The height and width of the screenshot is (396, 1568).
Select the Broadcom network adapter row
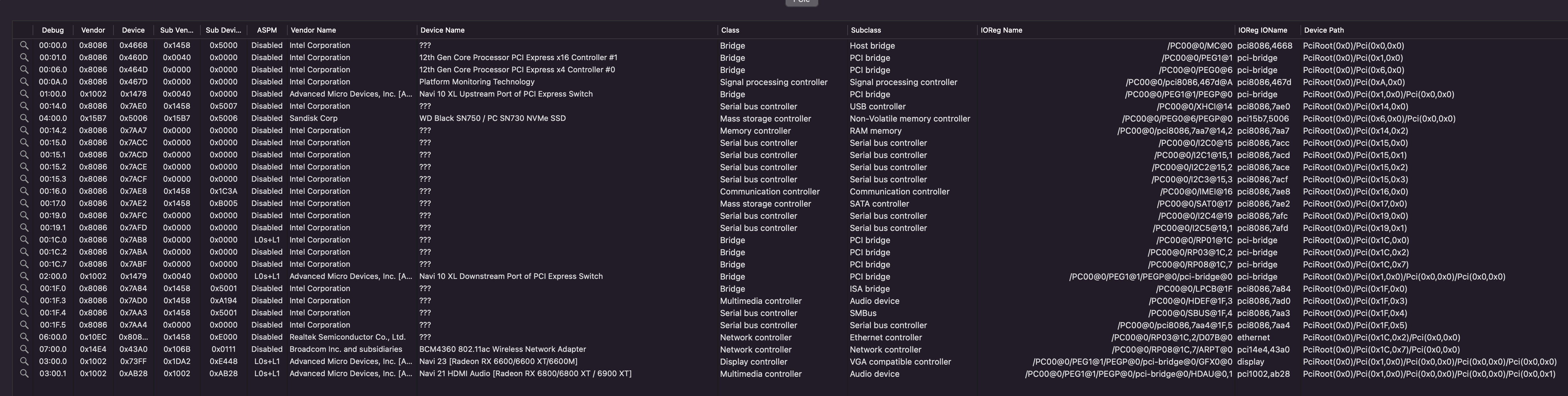[487, 349]
